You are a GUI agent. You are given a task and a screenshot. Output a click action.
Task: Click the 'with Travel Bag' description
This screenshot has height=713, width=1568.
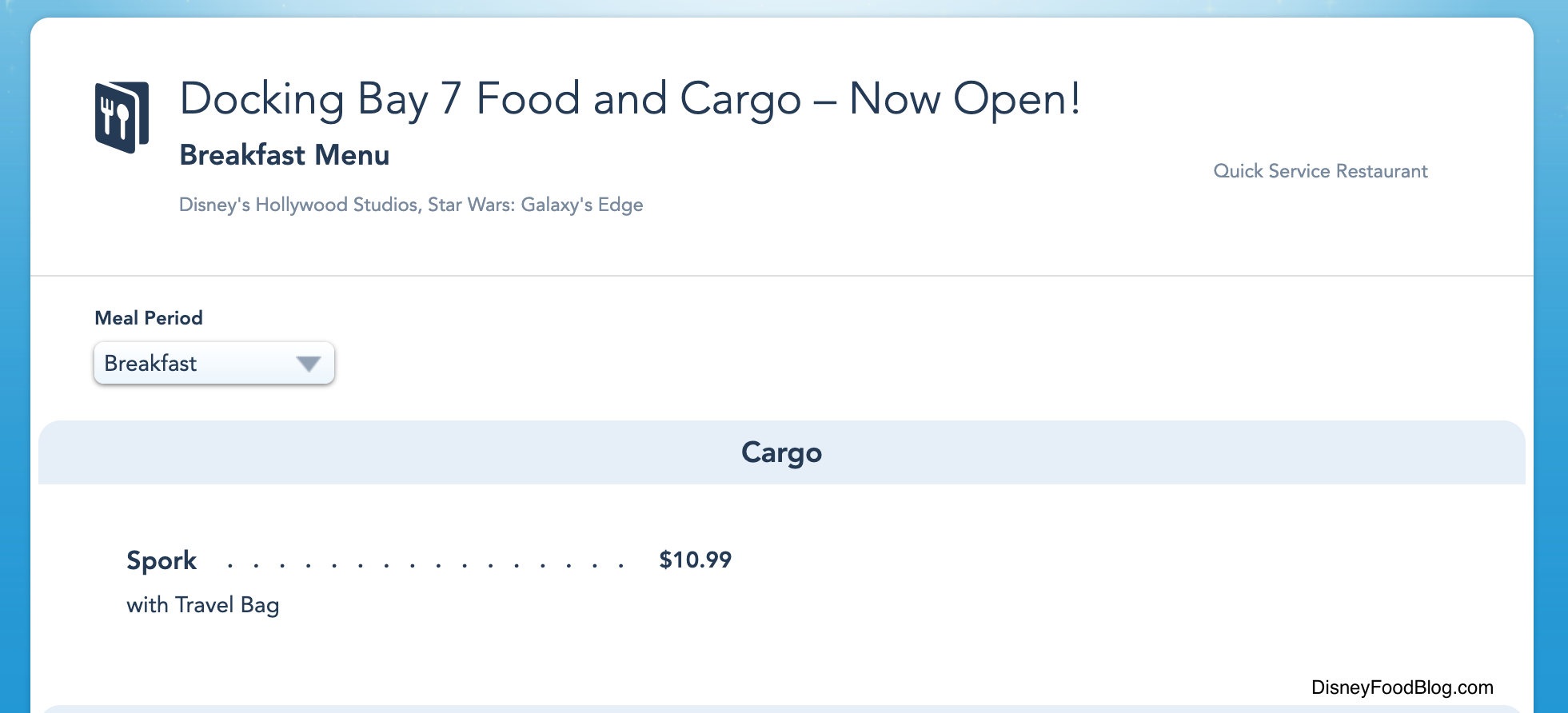click(x=202, y=605)
